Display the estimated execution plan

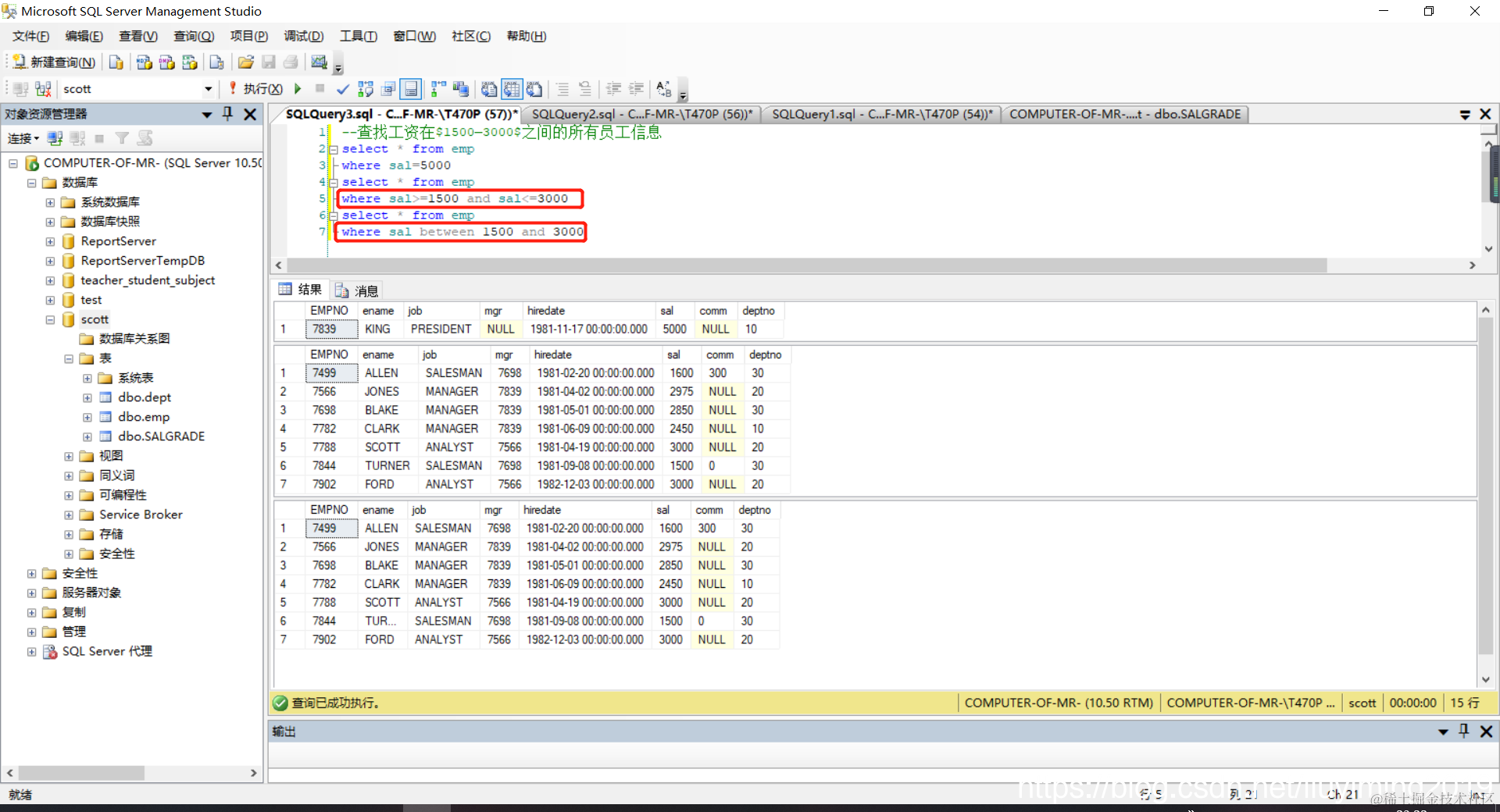point(365,89)
